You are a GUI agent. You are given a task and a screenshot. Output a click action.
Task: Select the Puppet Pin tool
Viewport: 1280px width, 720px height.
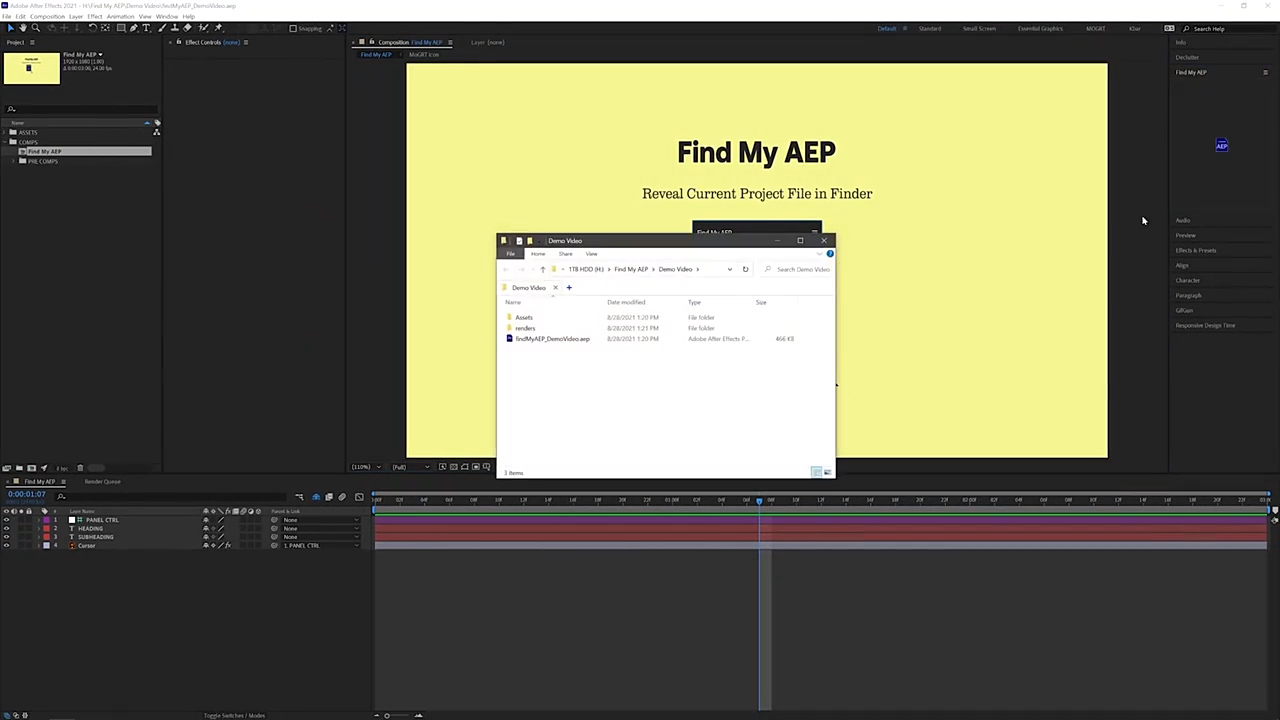(x=218, y=28)
